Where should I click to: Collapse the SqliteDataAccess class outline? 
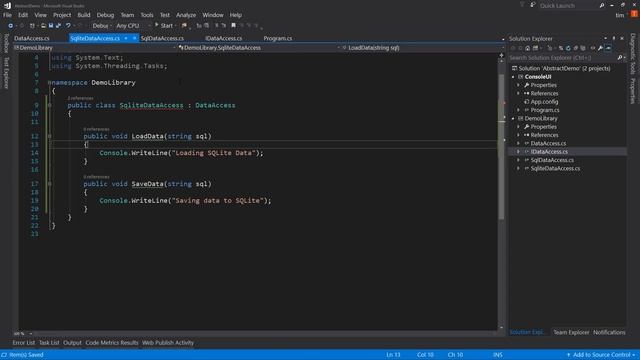pos(49,105)
